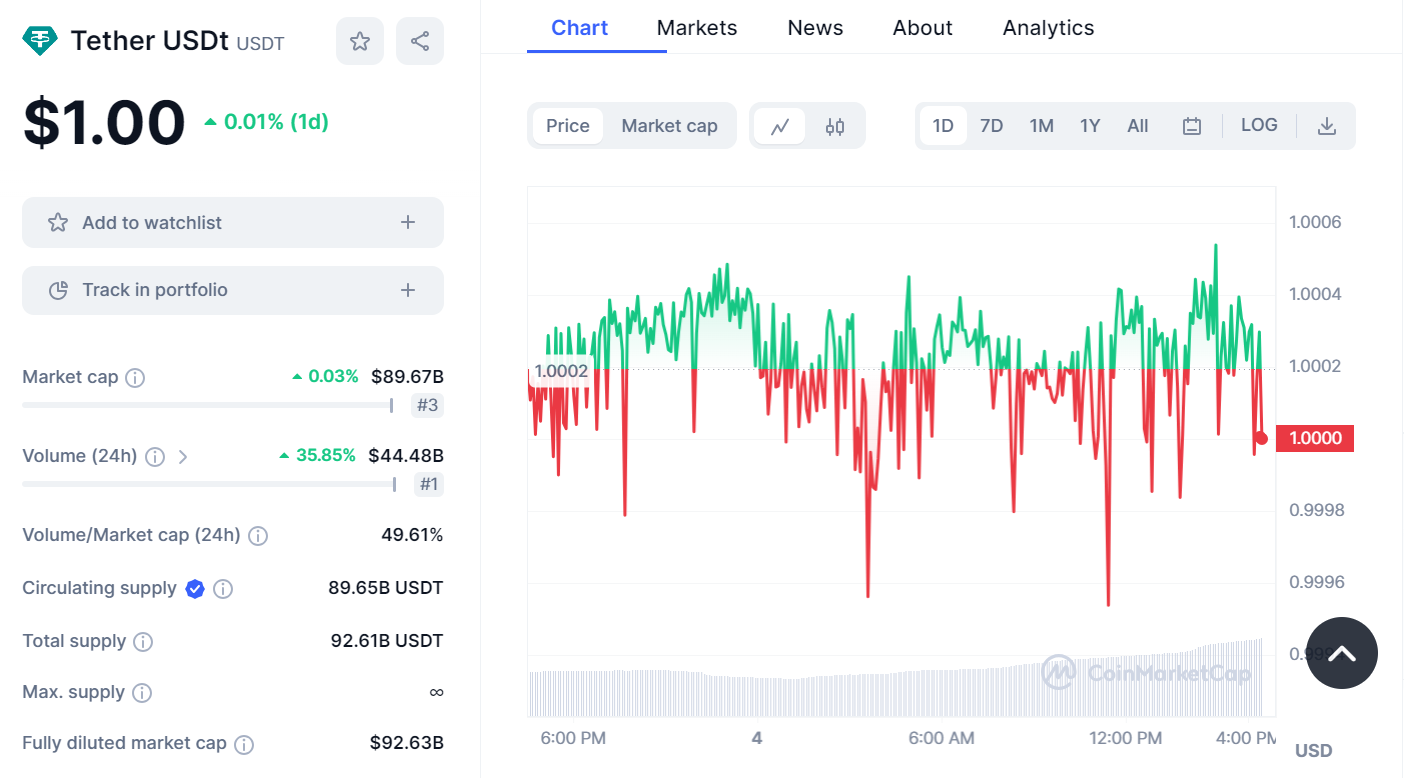Set chart range to 1D
Image resolution: width=1404 pixels, height=778 pixels.
(x=943, y=126)
